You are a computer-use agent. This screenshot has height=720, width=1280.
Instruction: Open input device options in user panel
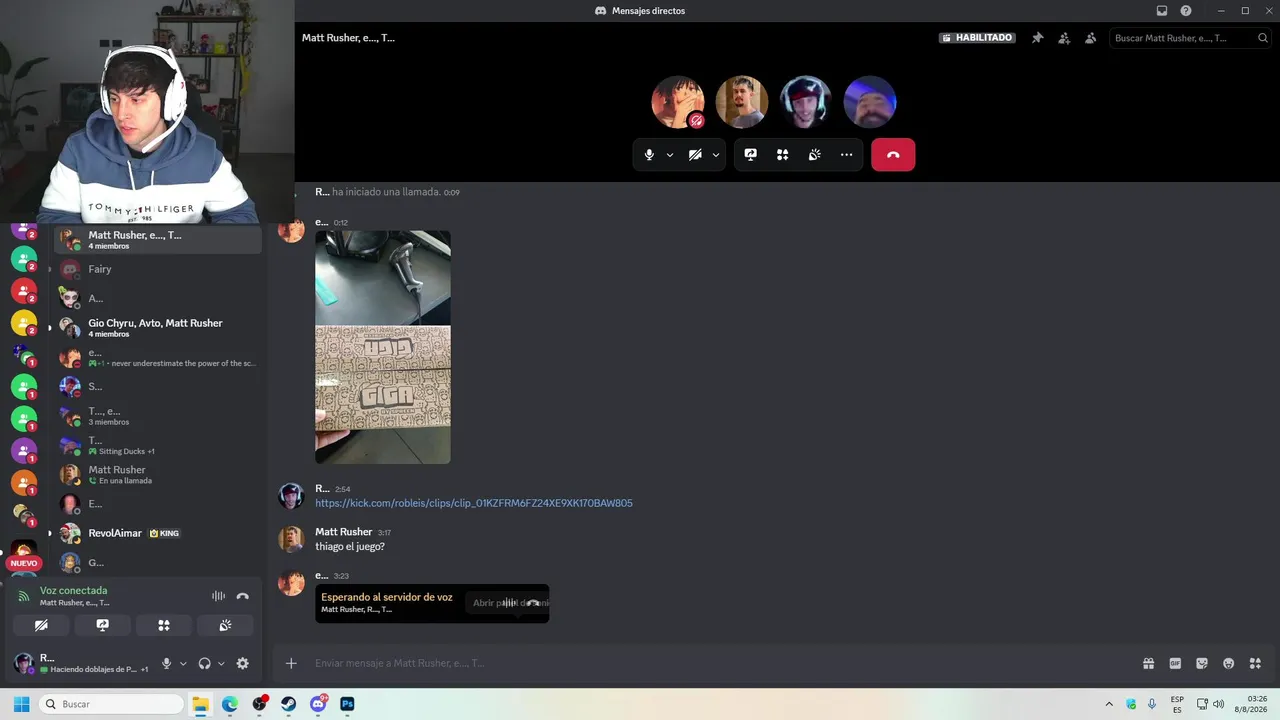click(183, 663)
